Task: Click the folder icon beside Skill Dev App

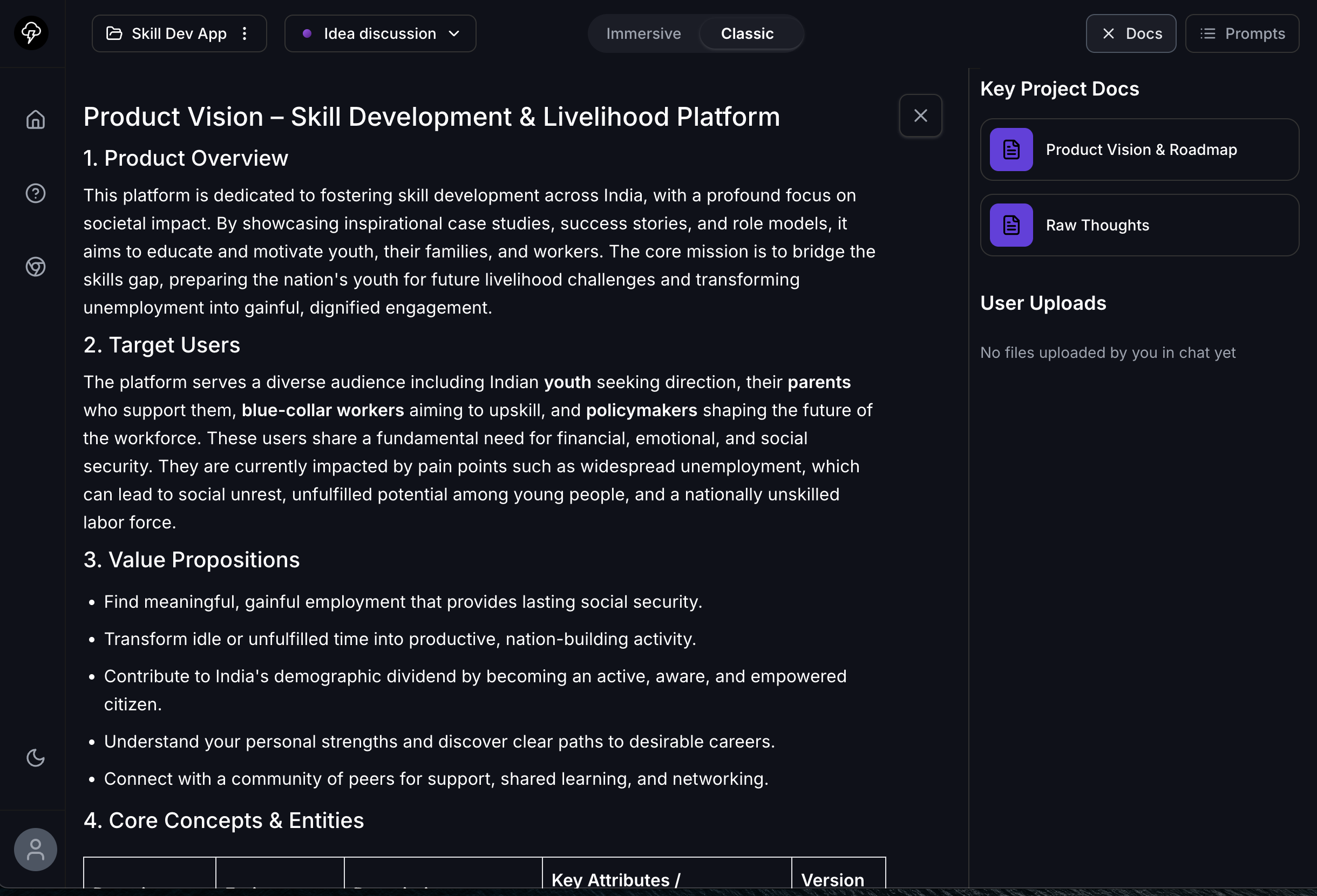Action: [x=114, y=33]
